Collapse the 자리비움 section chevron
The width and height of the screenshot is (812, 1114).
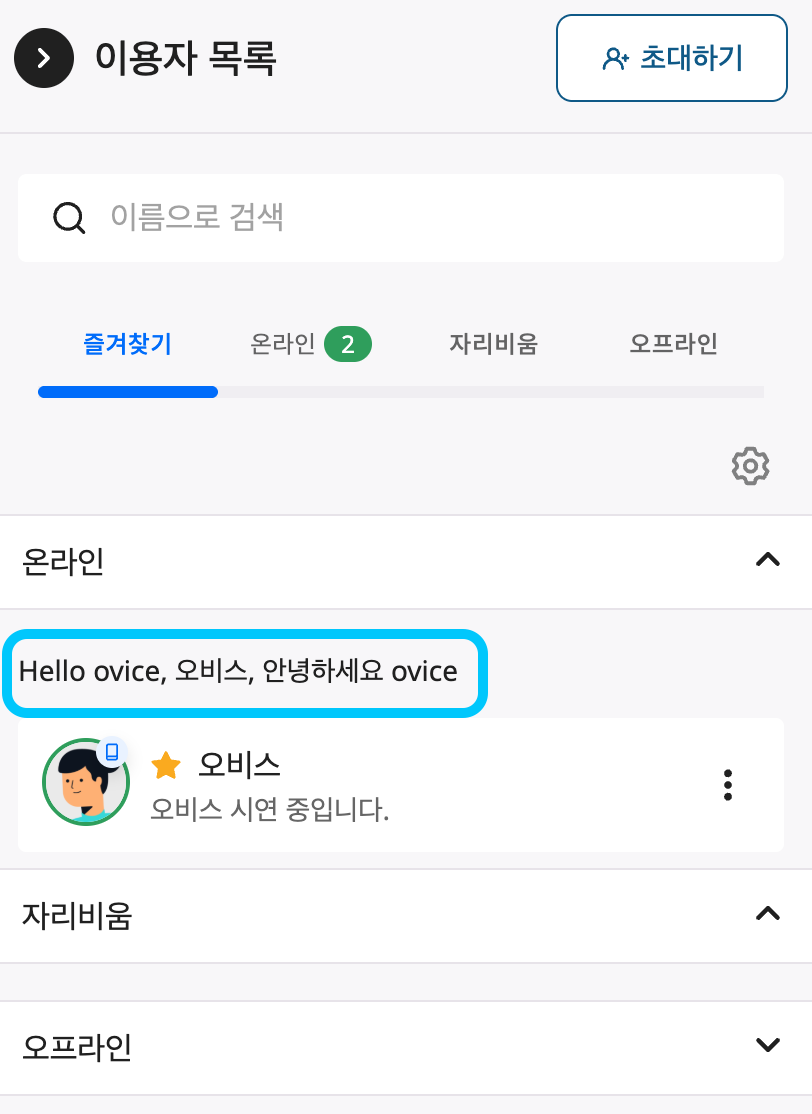[767, 914]
